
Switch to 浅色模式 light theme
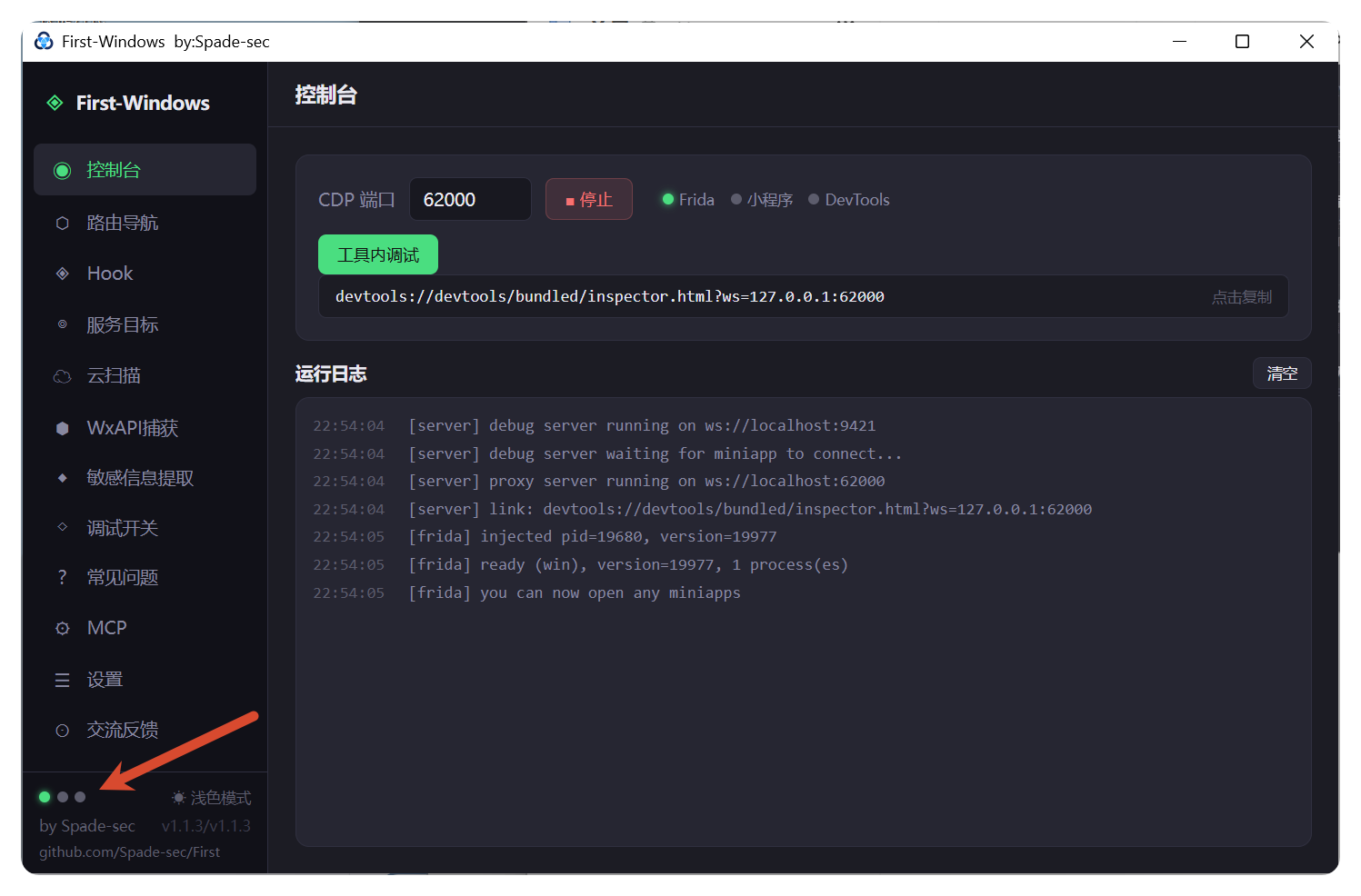[211, 798]
